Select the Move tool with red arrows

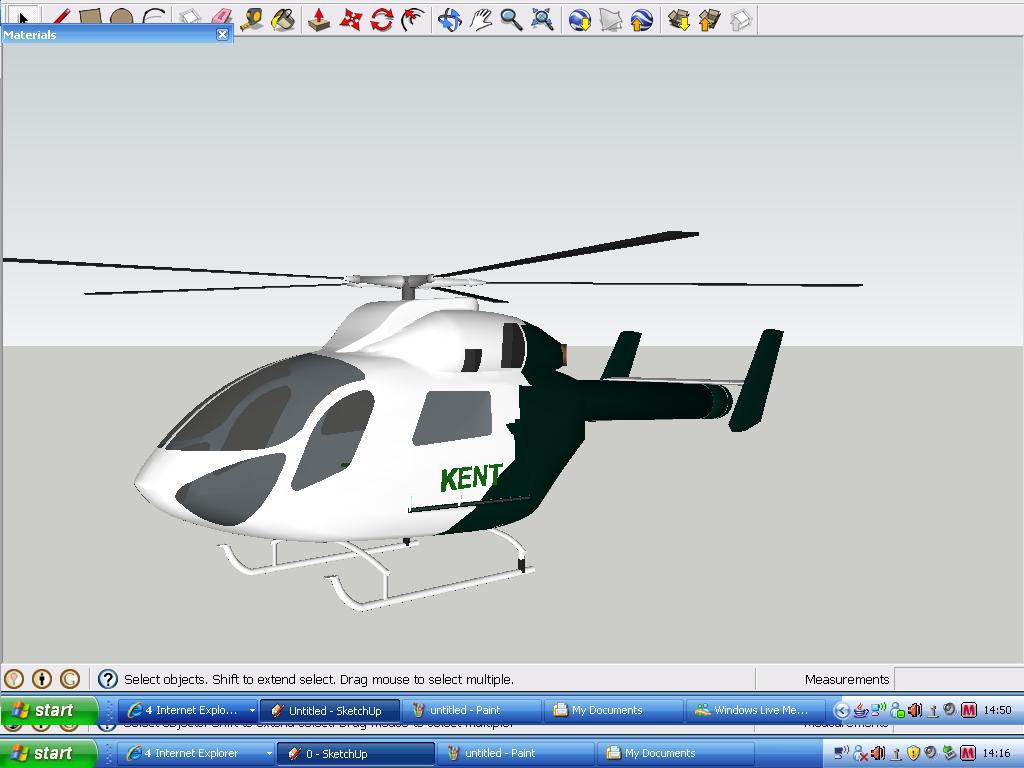tap(351, 20)
